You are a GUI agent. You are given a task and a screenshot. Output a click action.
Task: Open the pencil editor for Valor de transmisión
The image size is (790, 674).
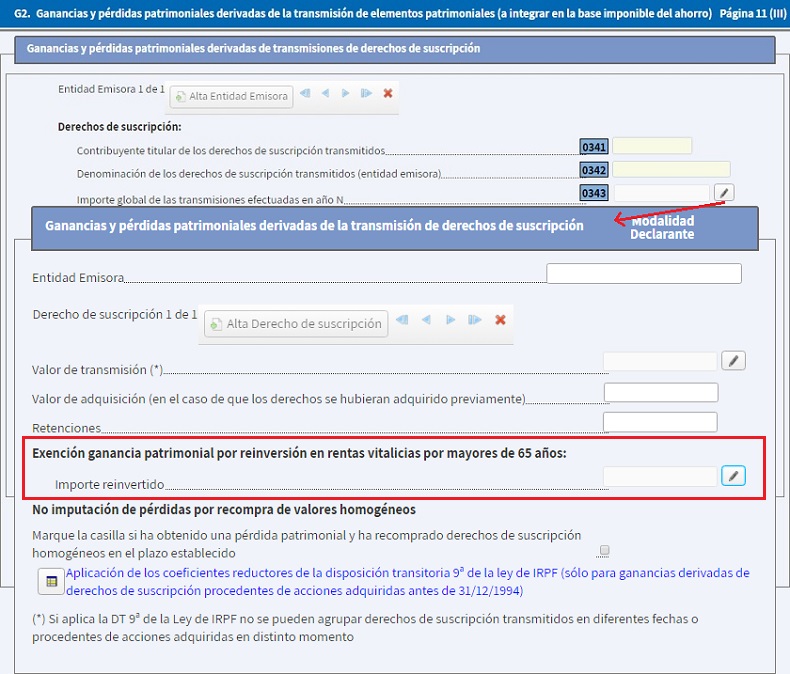click(x=734, y=361)
